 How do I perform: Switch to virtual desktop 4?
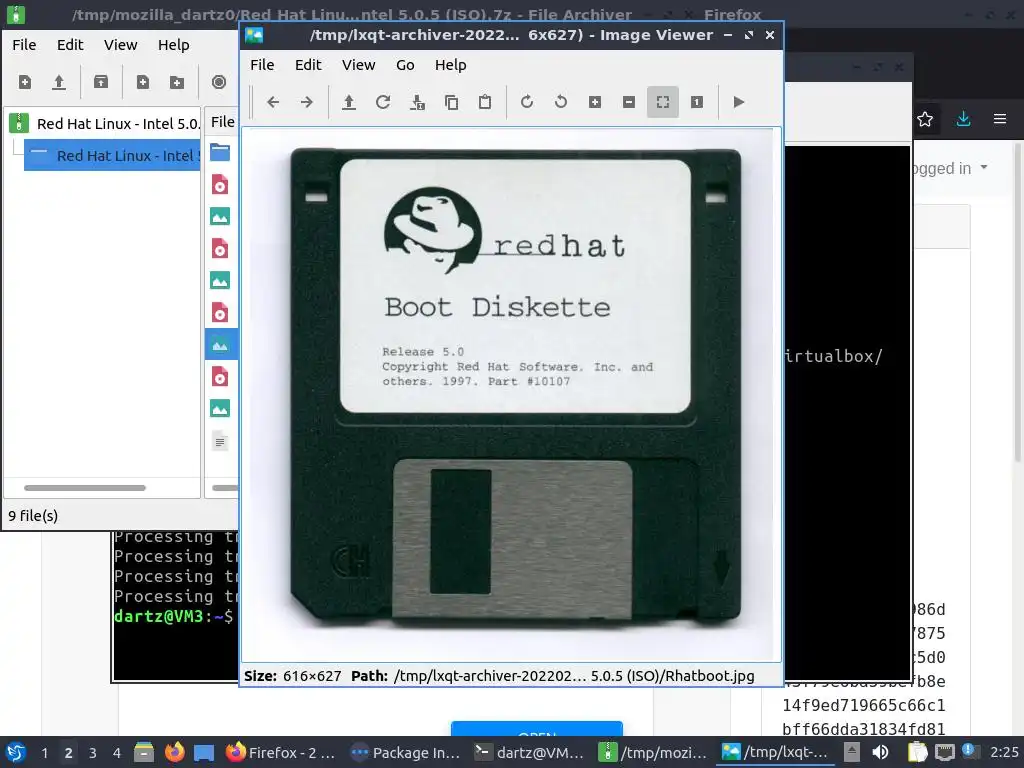[x=116, y=753]
